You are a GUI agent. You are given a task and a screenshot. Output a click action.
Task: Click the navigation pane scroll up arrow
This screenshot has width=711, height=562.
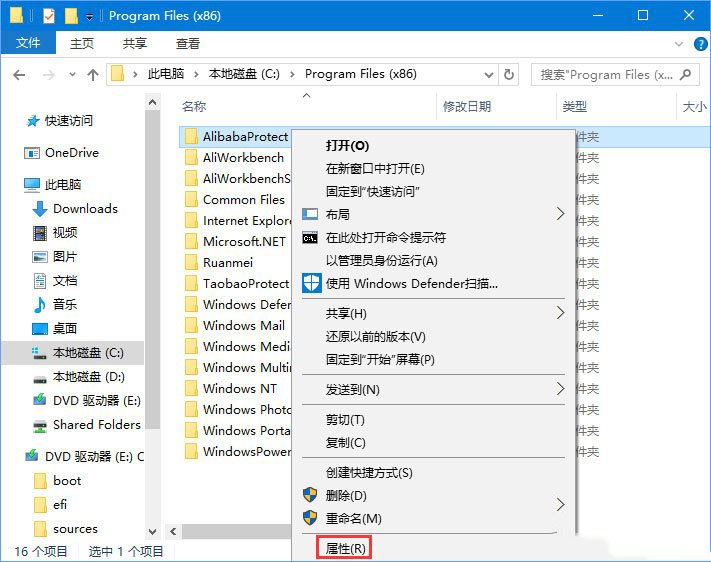pos(153,103)
